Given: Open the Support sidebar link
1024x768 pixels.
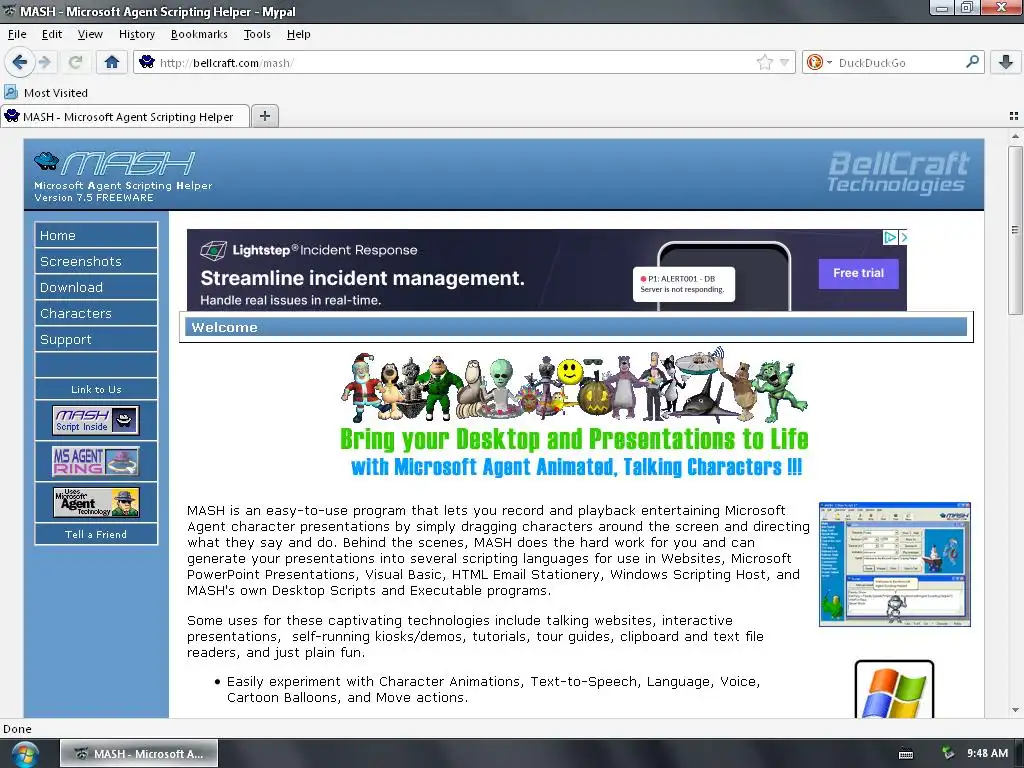Looking at the screenshot, I should pos(96,340).
